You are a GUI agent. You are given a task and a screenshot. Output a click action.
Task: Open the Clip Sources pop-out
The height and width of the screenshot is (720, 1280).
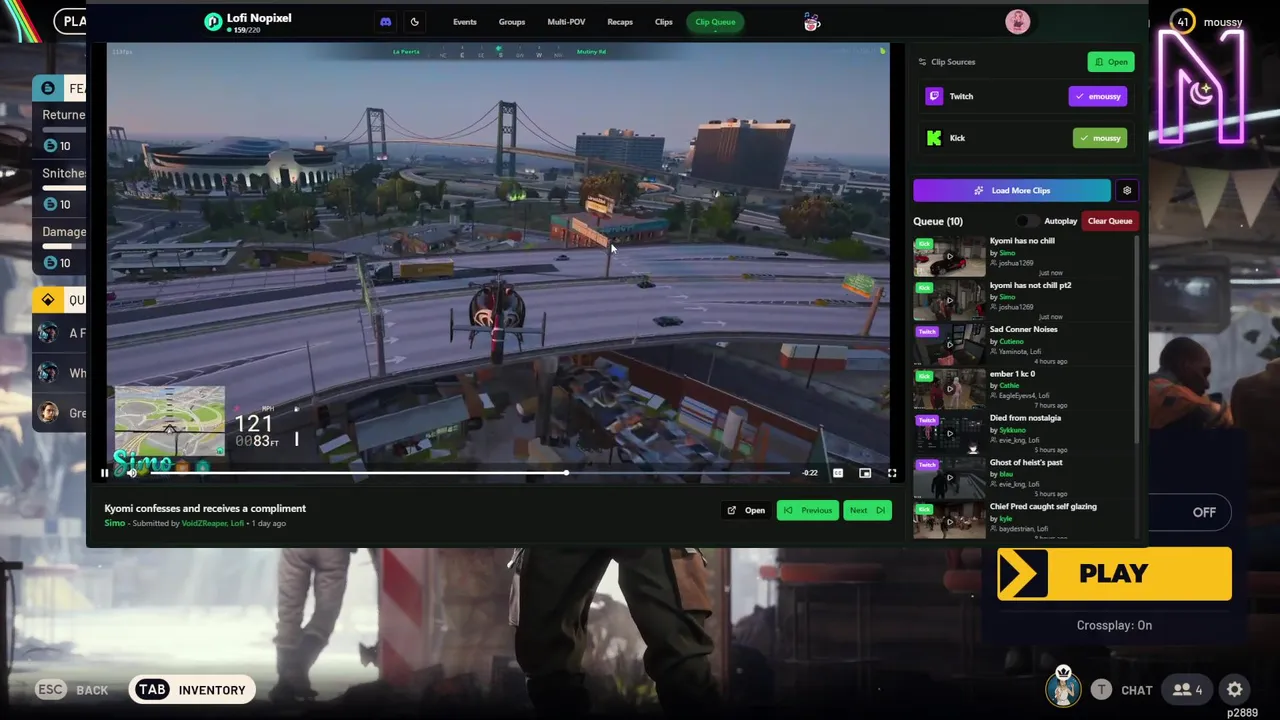pos(1111,62)
